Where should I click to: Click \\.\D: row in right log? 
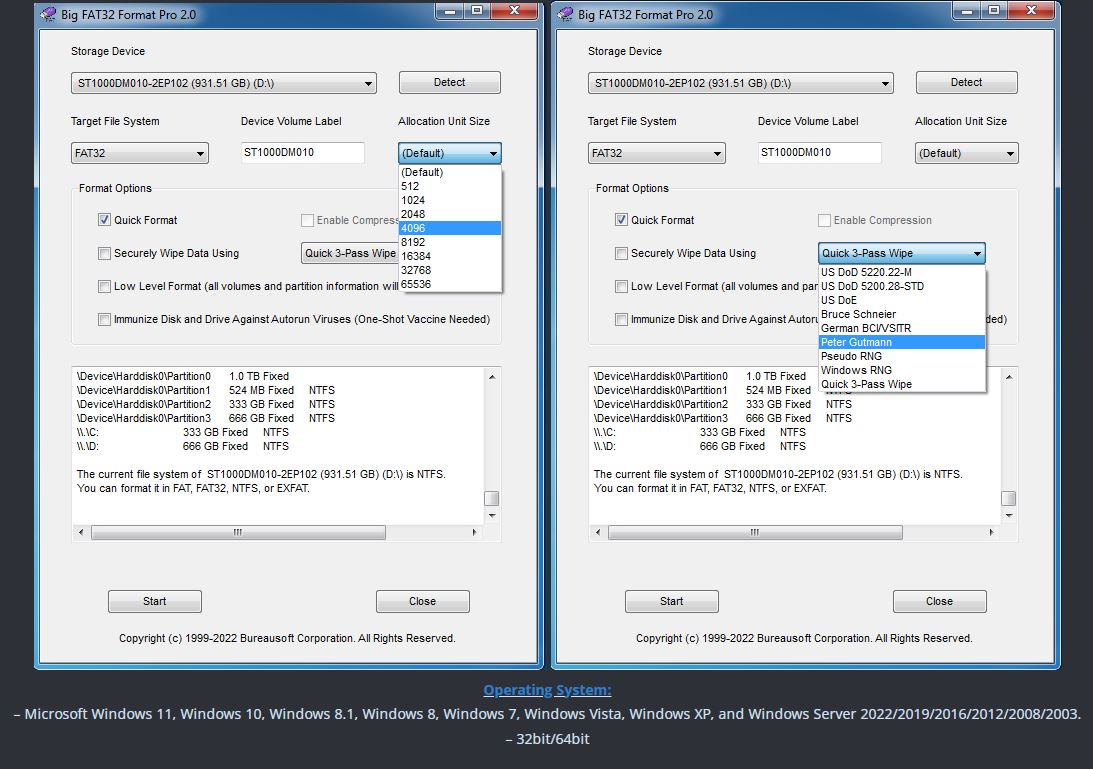(700, 446)
